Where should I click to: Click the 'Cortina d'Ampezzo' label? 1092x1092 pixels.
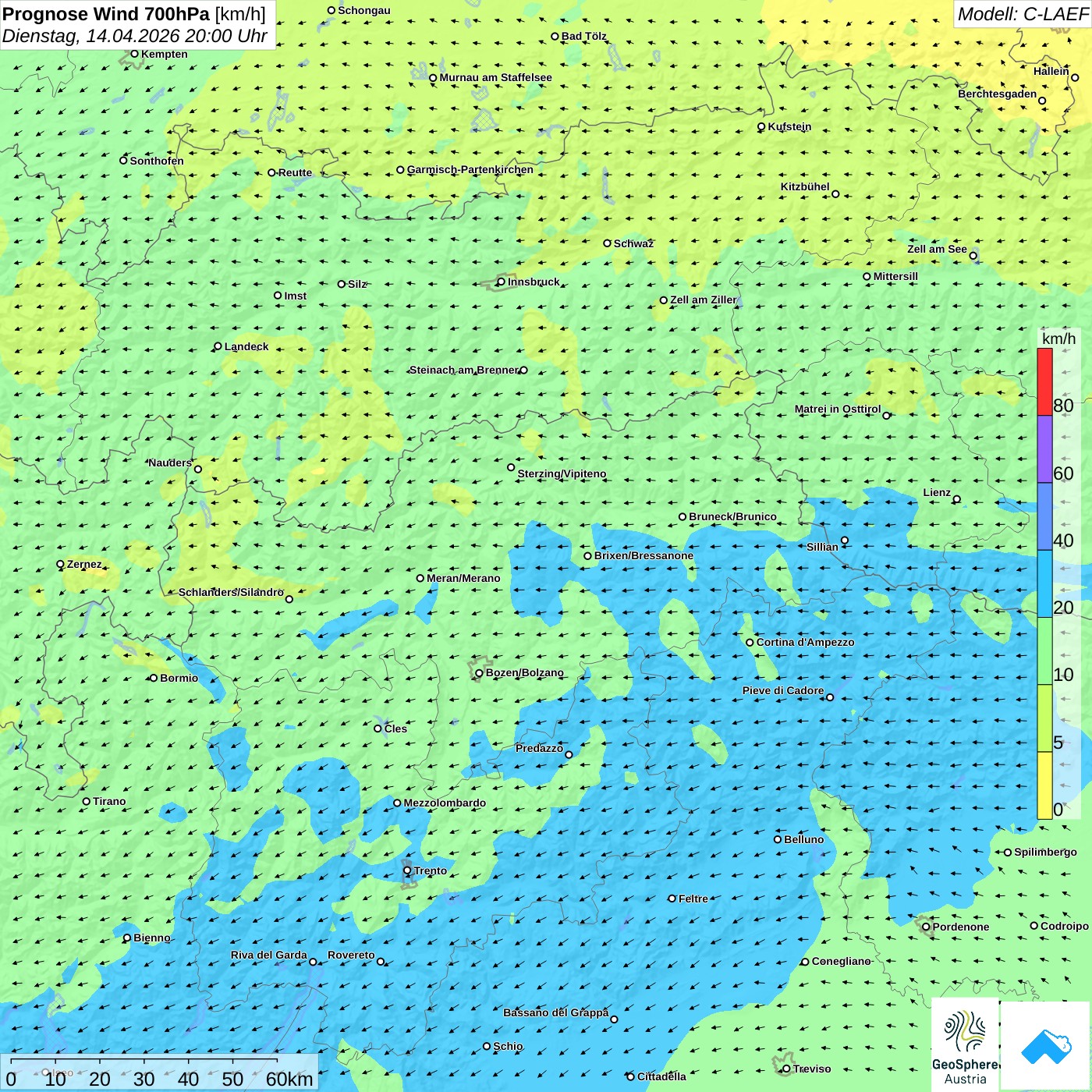pyautogui.click(x=805, y=642)
